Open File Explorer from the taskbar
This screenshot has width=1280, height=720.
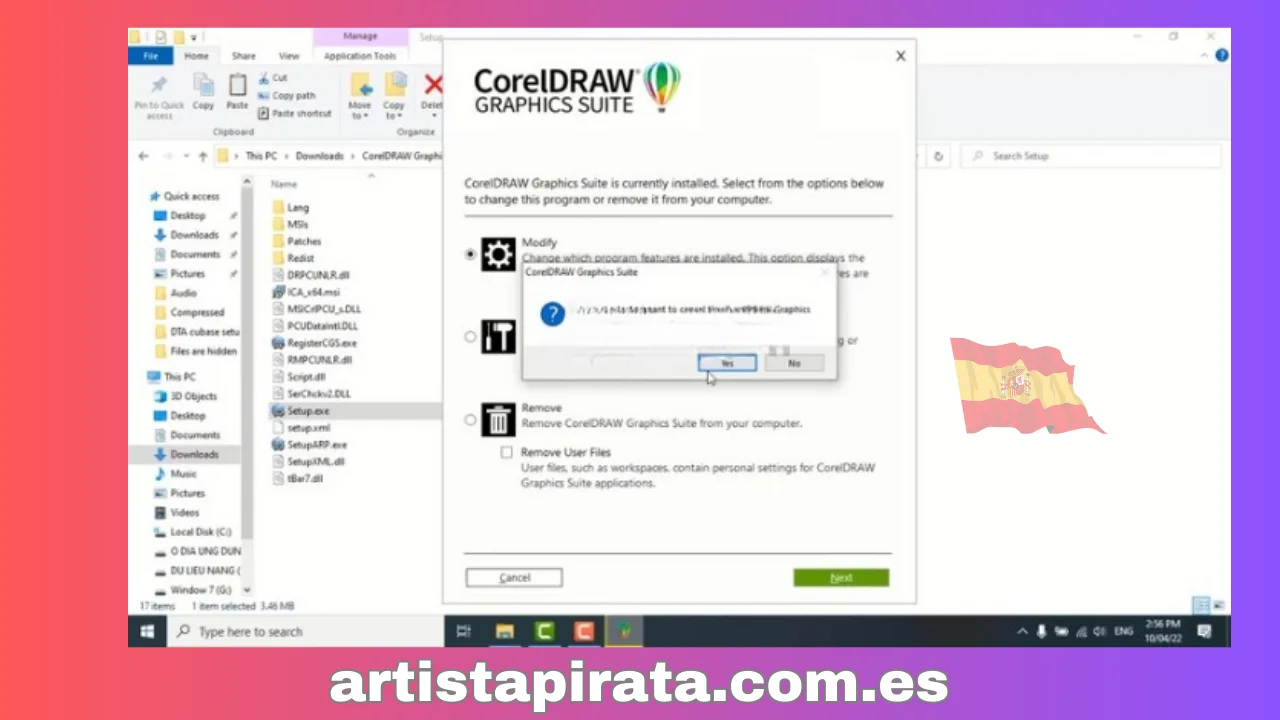click(505, 631)
